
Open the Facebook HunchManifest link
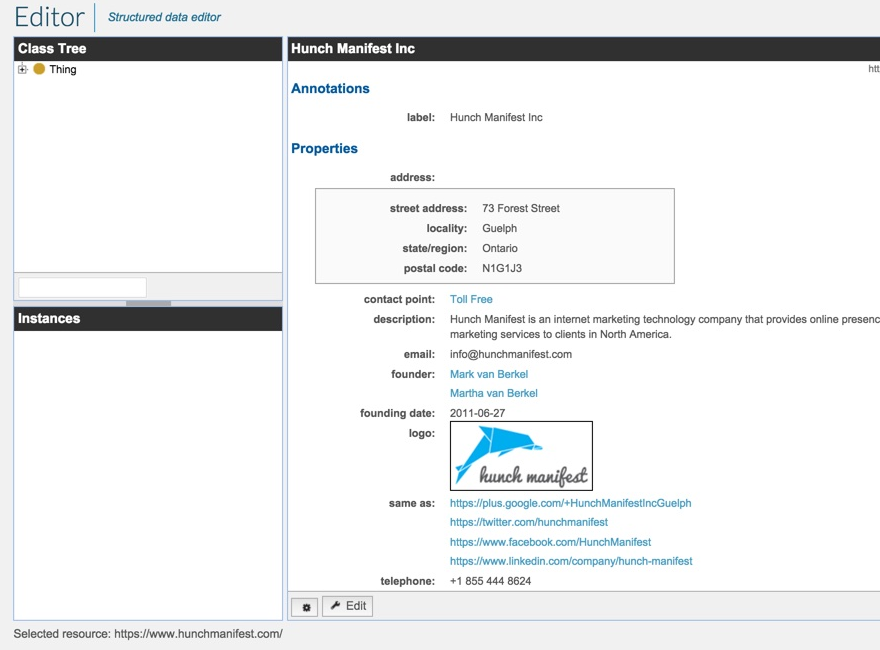(x=550, y=542)
